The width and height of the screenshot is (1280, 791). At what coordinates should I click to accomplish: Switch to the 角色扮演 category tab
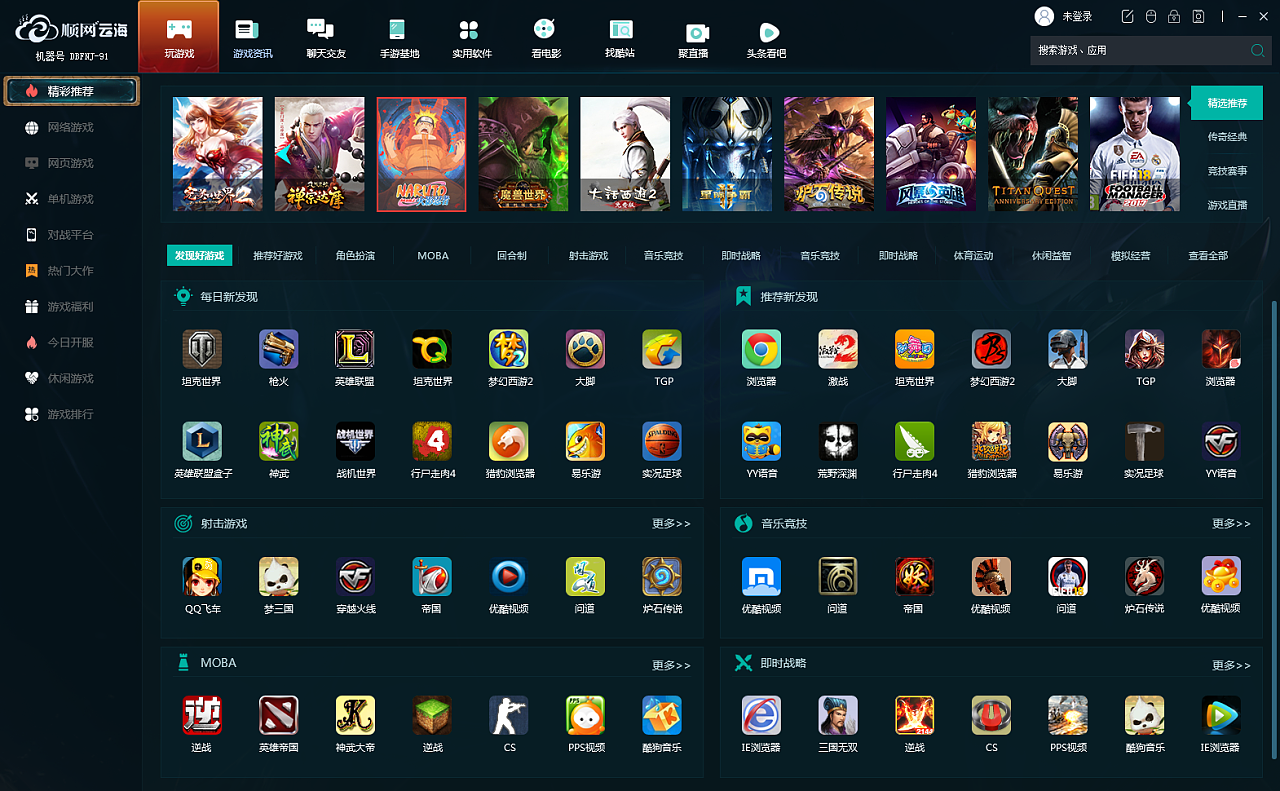(x=355, y=256)
